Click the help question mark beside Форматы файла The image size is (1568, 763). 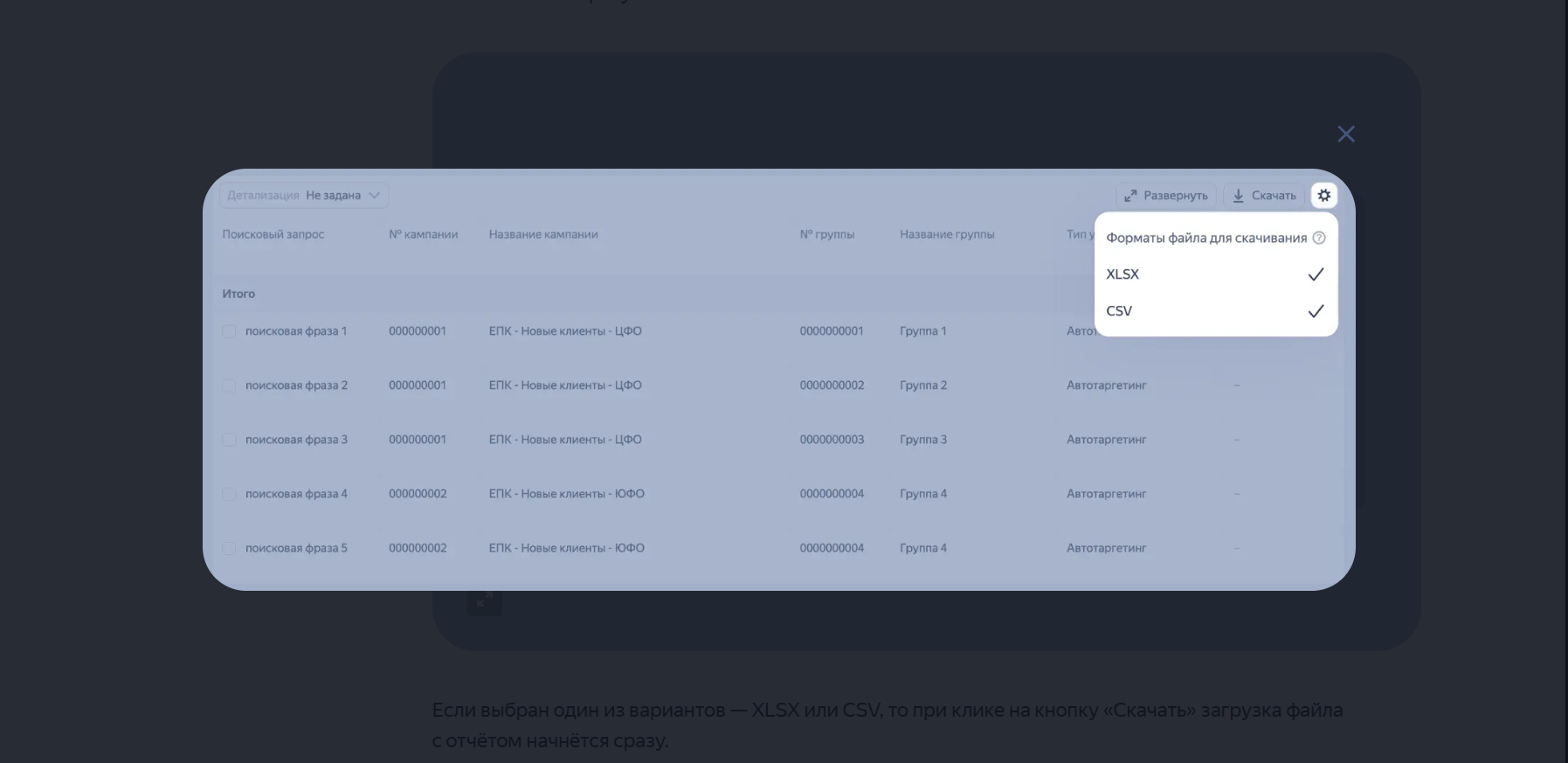[1319, 238]
